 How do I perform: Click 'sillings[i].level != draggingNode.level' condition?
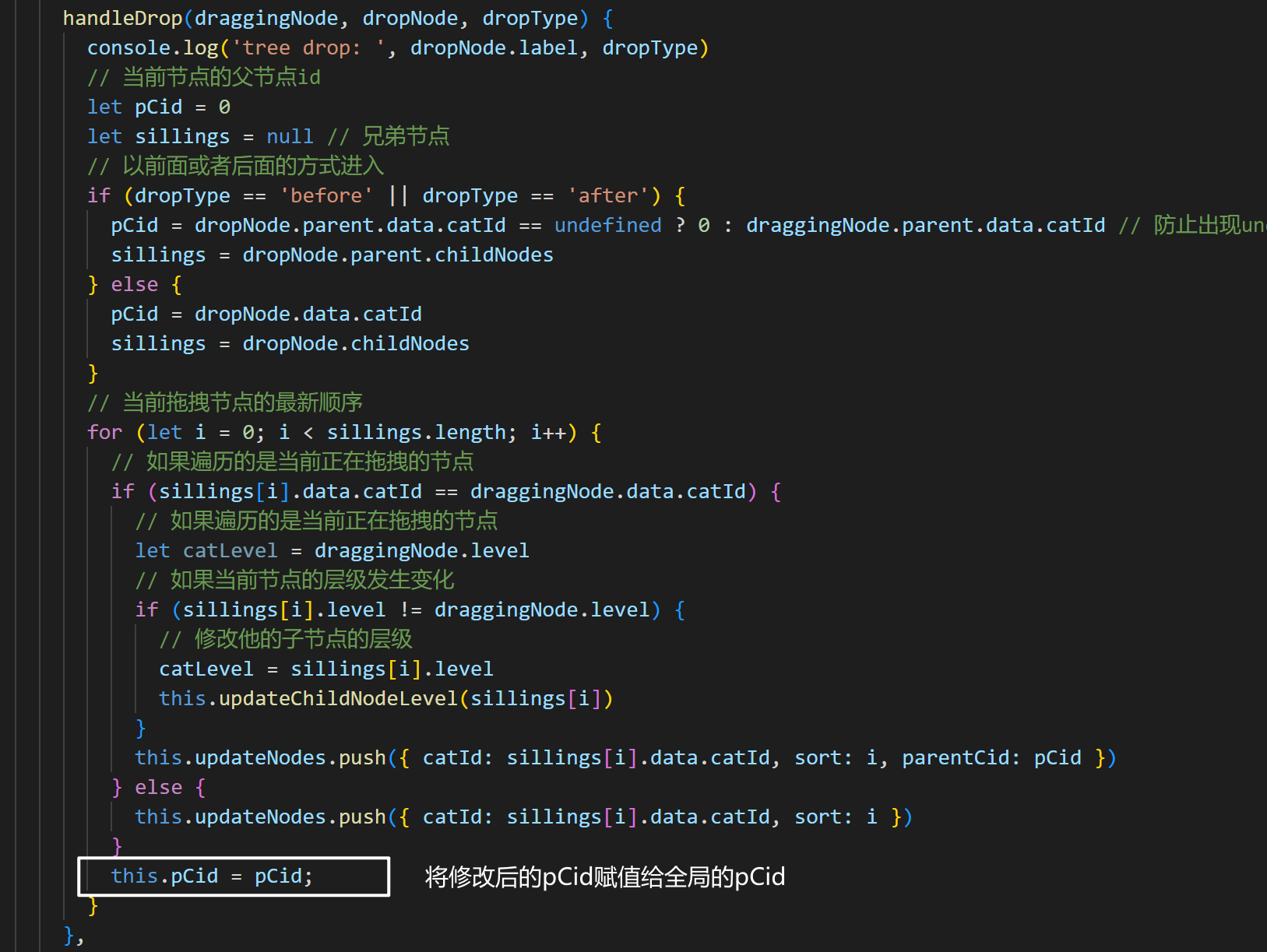(x=416, y=609)
